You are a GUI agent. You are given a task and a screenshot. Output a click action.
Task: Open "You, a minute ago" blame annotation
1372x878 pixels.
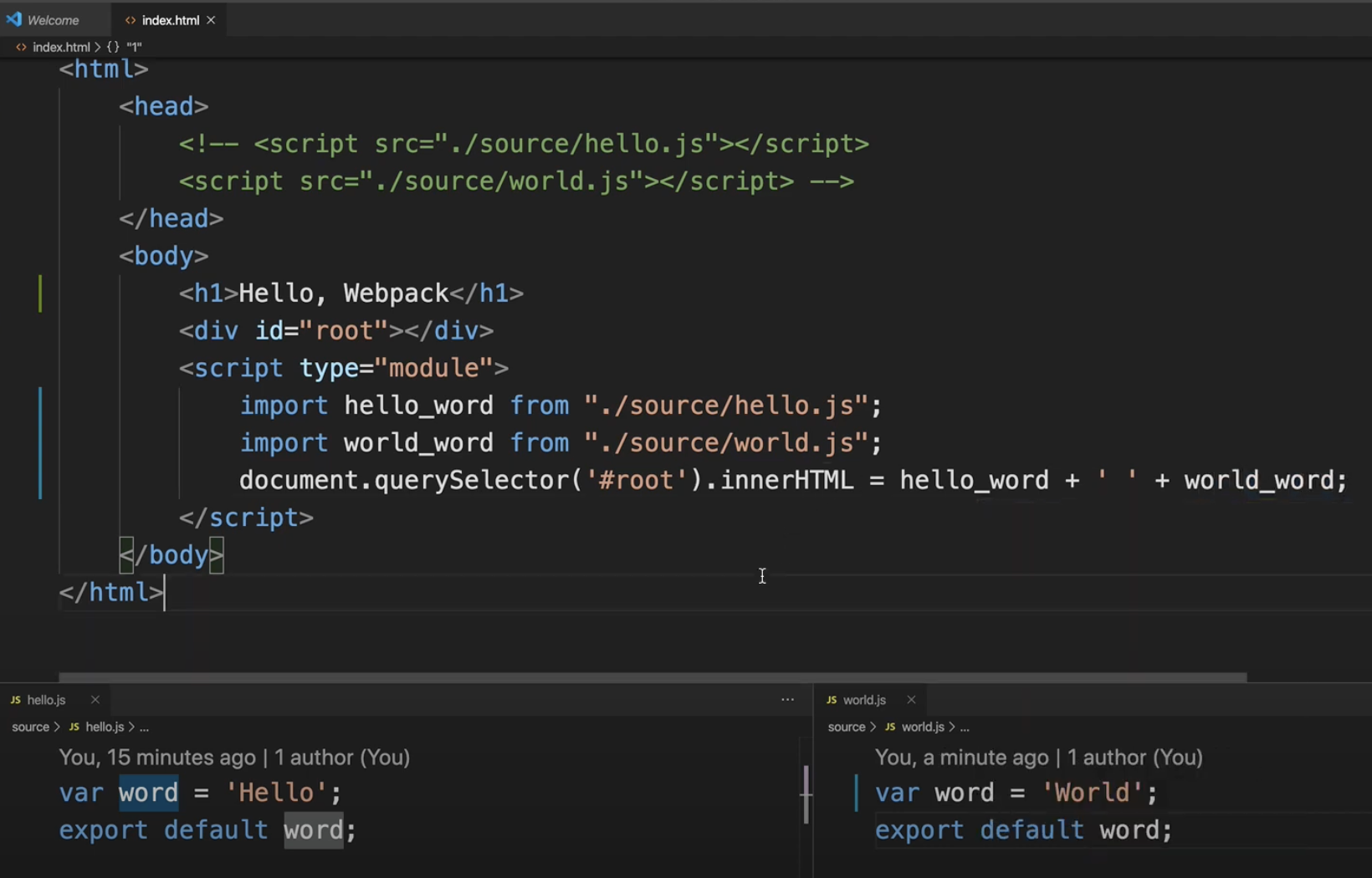[x=1039, y=758]
